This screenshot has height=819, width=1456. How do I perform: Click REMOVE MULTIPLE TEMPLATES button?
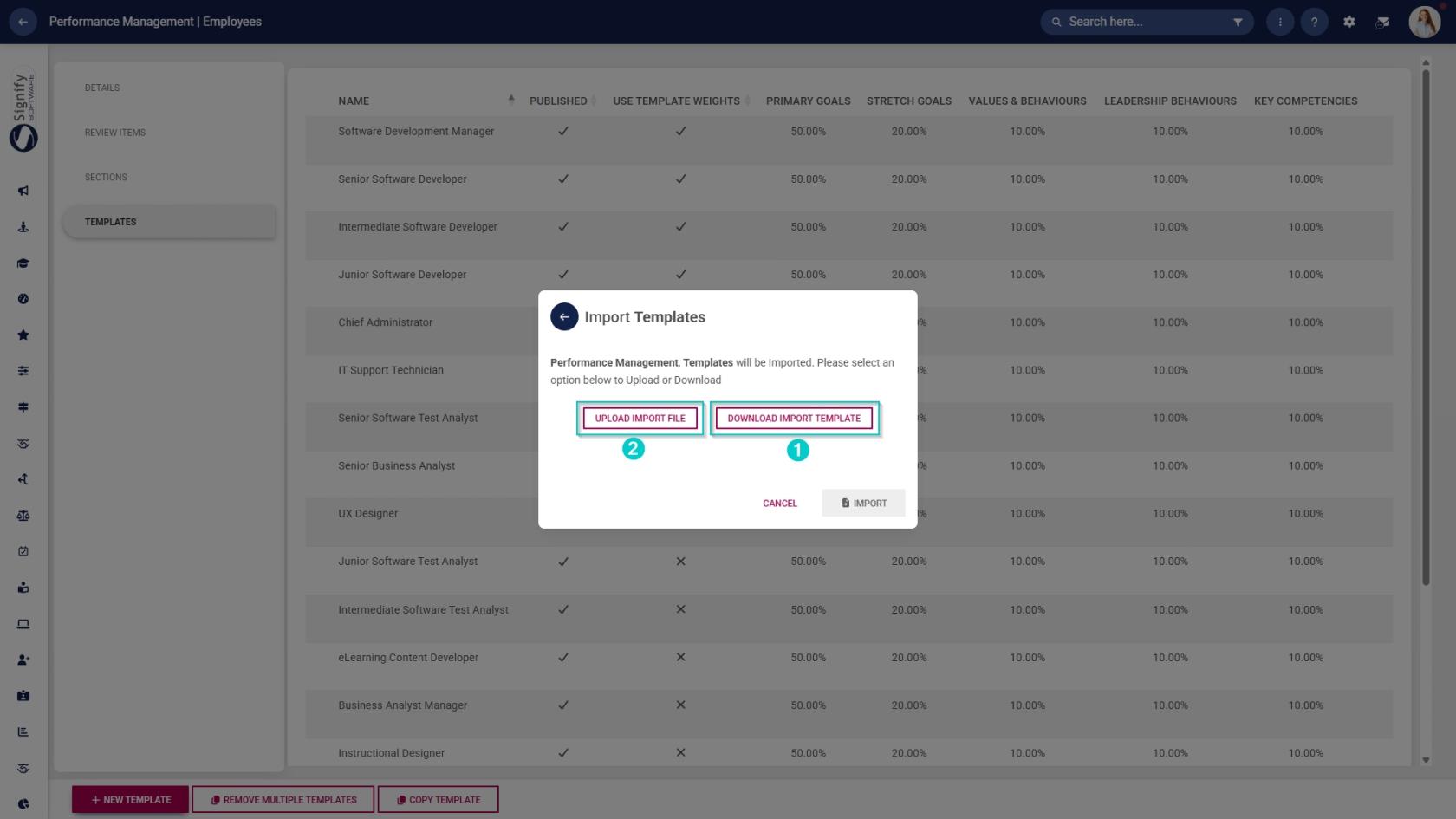pos(283,800)
